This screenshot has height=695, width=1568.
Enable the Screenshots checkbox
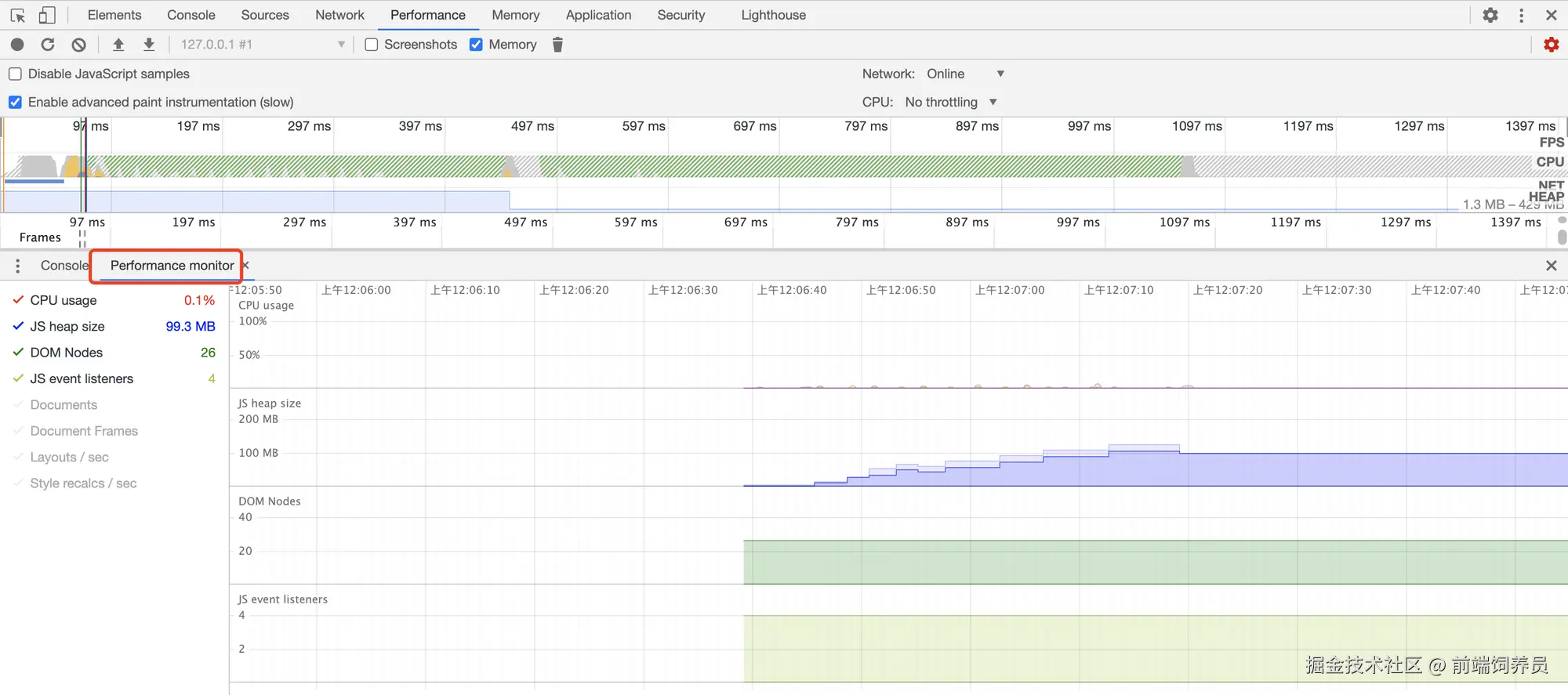372,45
